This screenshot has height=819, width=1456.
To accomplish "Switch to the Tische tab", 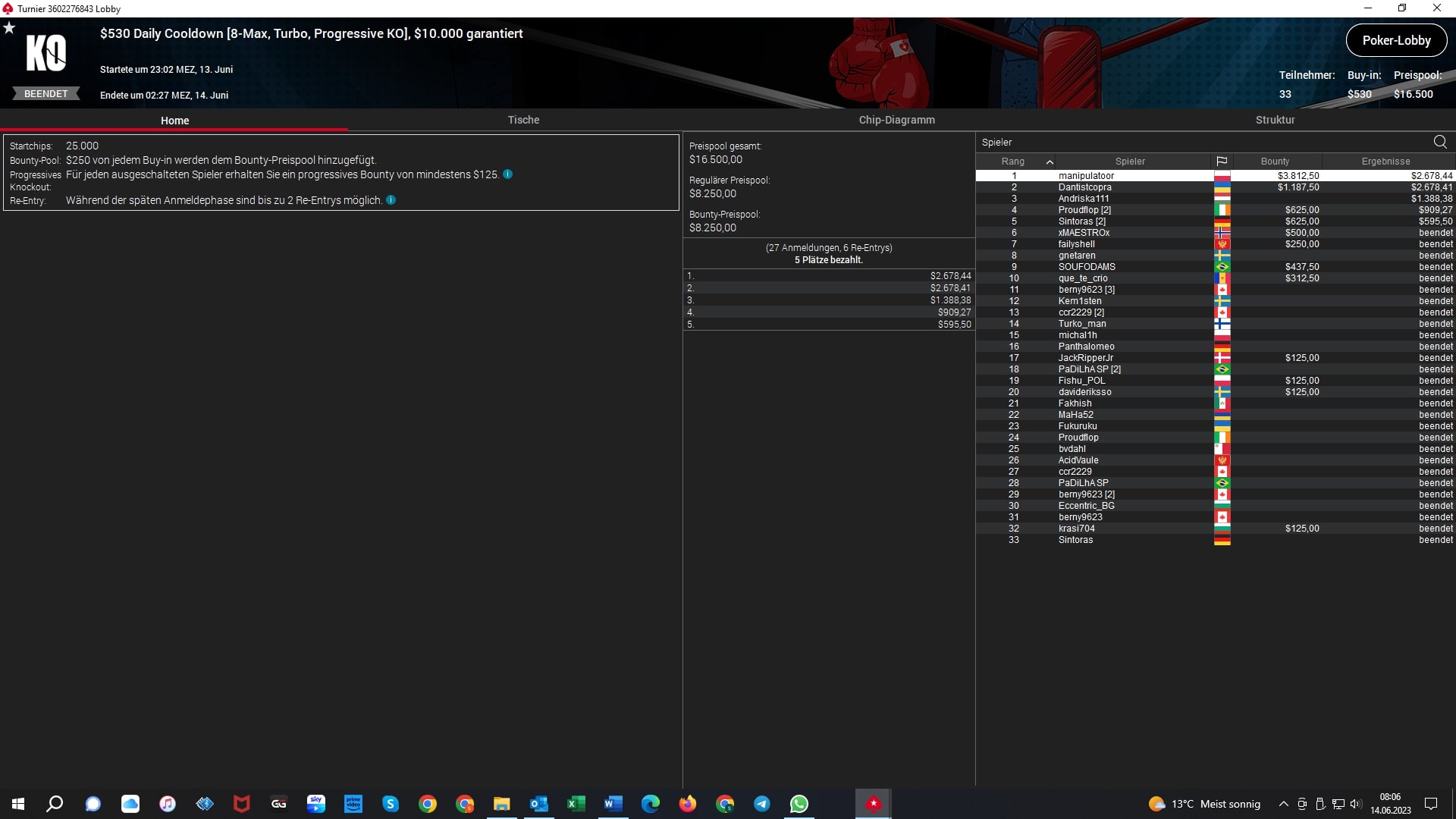I will pyautogui.click(x=523, y=120).
